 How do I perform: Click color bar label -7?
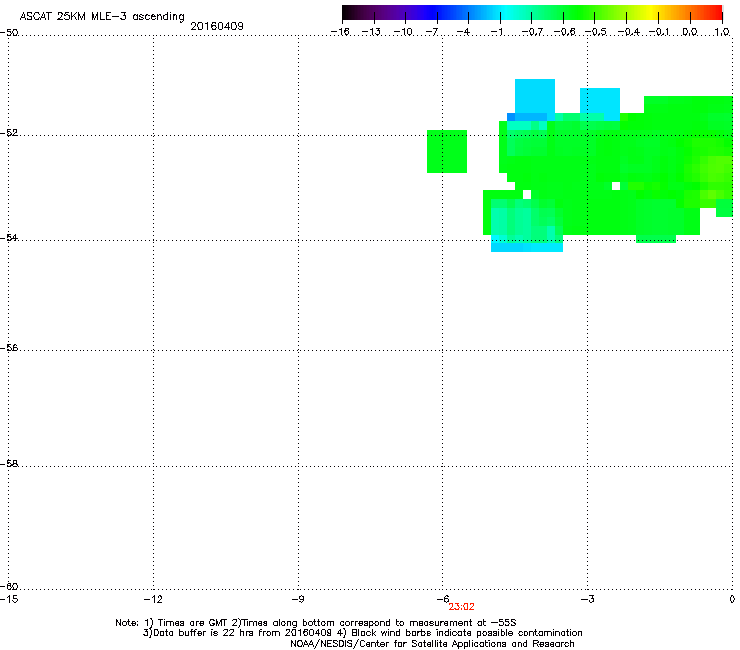coord(432,32)
